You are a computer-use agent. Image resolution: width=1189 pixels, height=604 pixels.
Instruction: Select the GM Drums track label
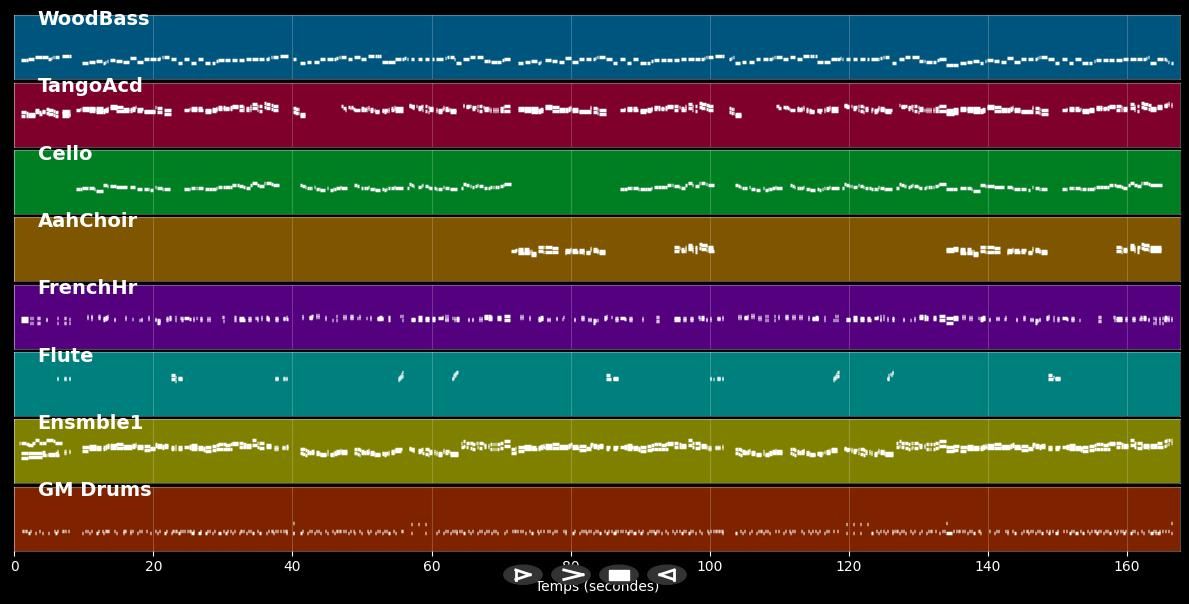pos(94,490)
